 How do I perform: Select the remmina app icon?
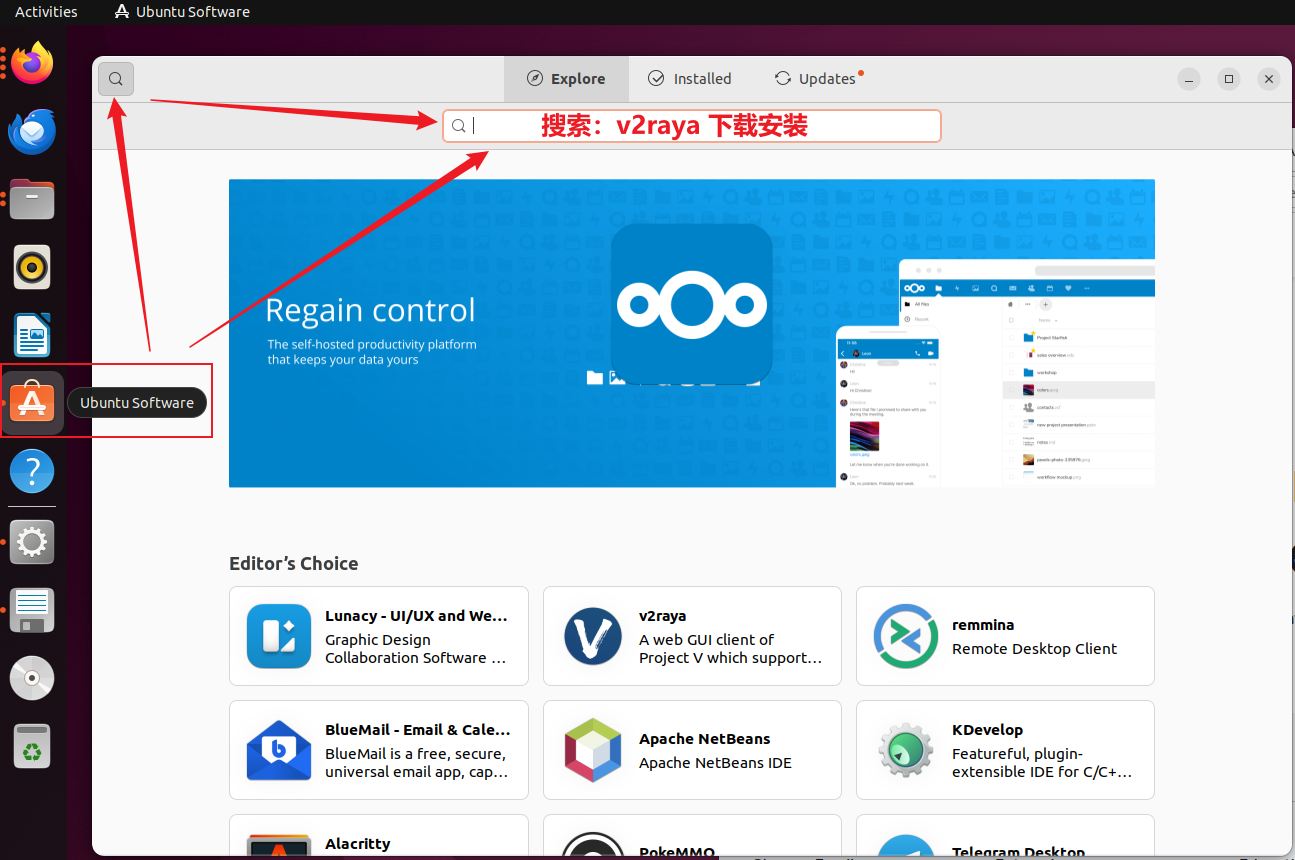(x=905, y=636)
